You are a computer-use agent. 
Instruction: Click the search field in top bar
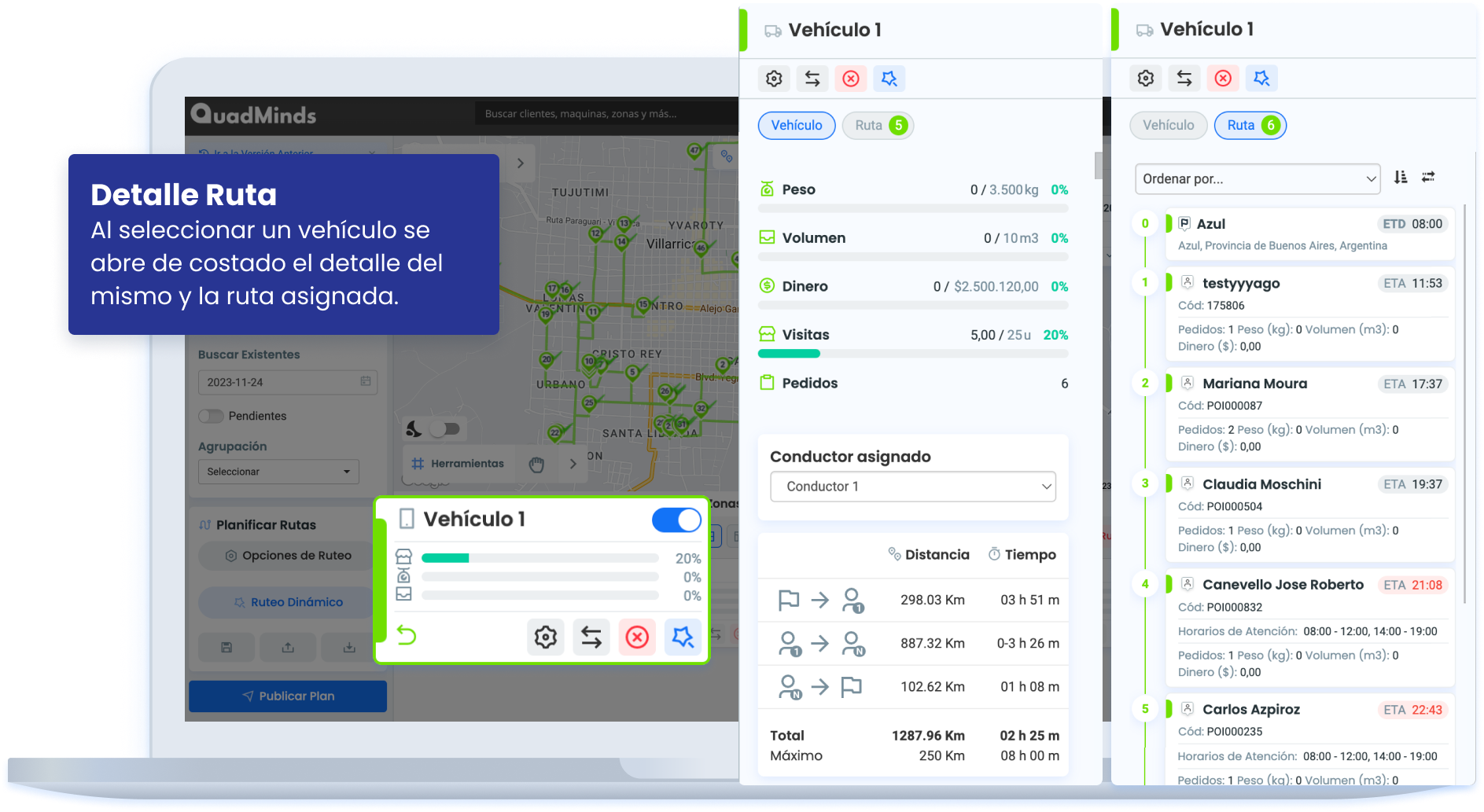click(x=606, y=114)
